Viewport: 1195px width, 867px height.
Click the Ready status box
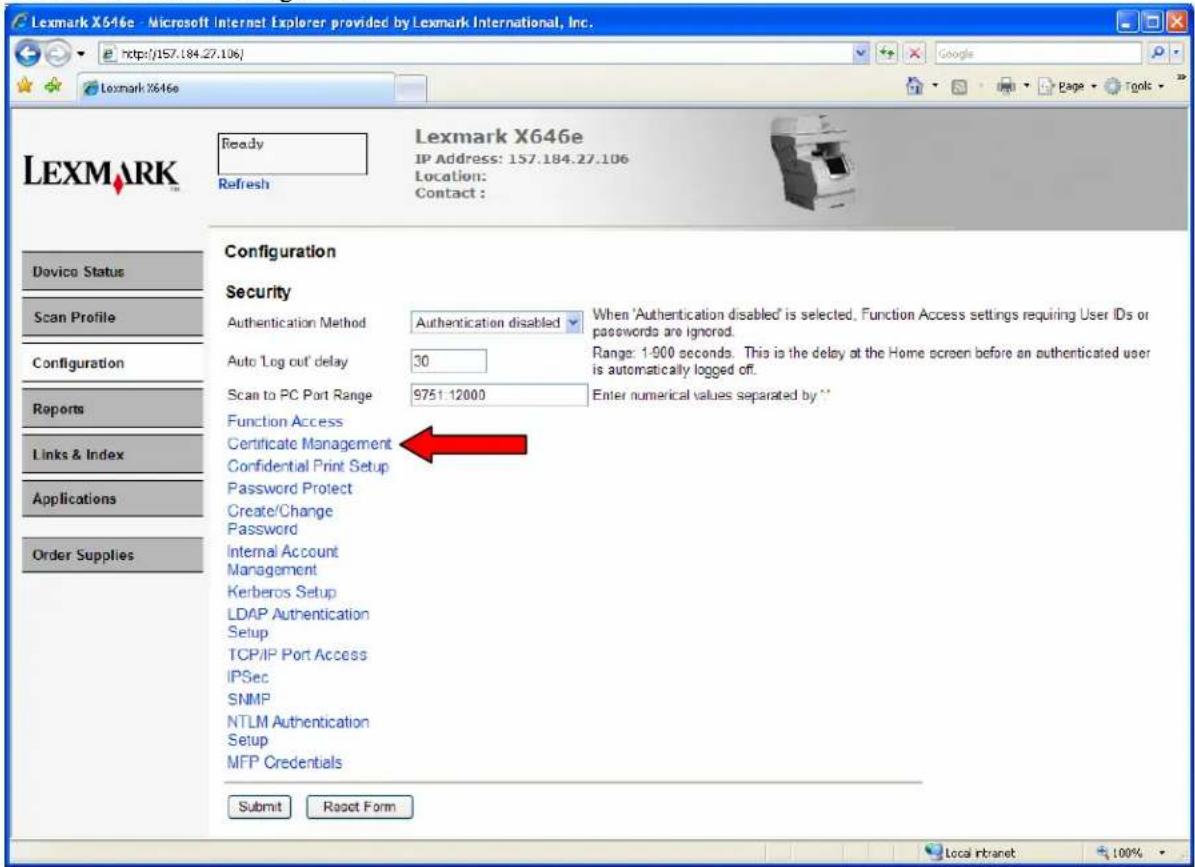click(292, 153)
